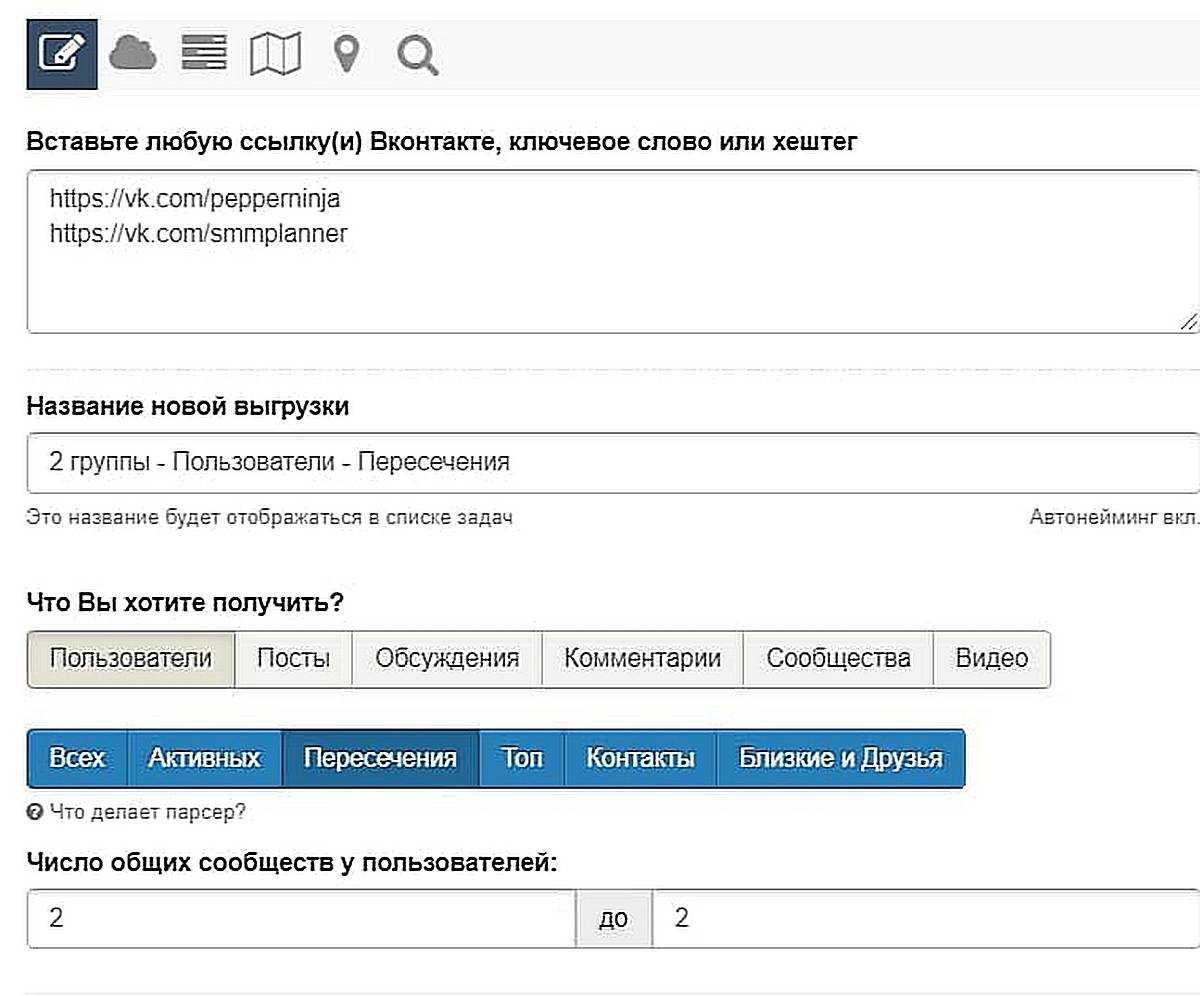Select the list rows icon
The image size is (1200, 996).
pos(204,54)
